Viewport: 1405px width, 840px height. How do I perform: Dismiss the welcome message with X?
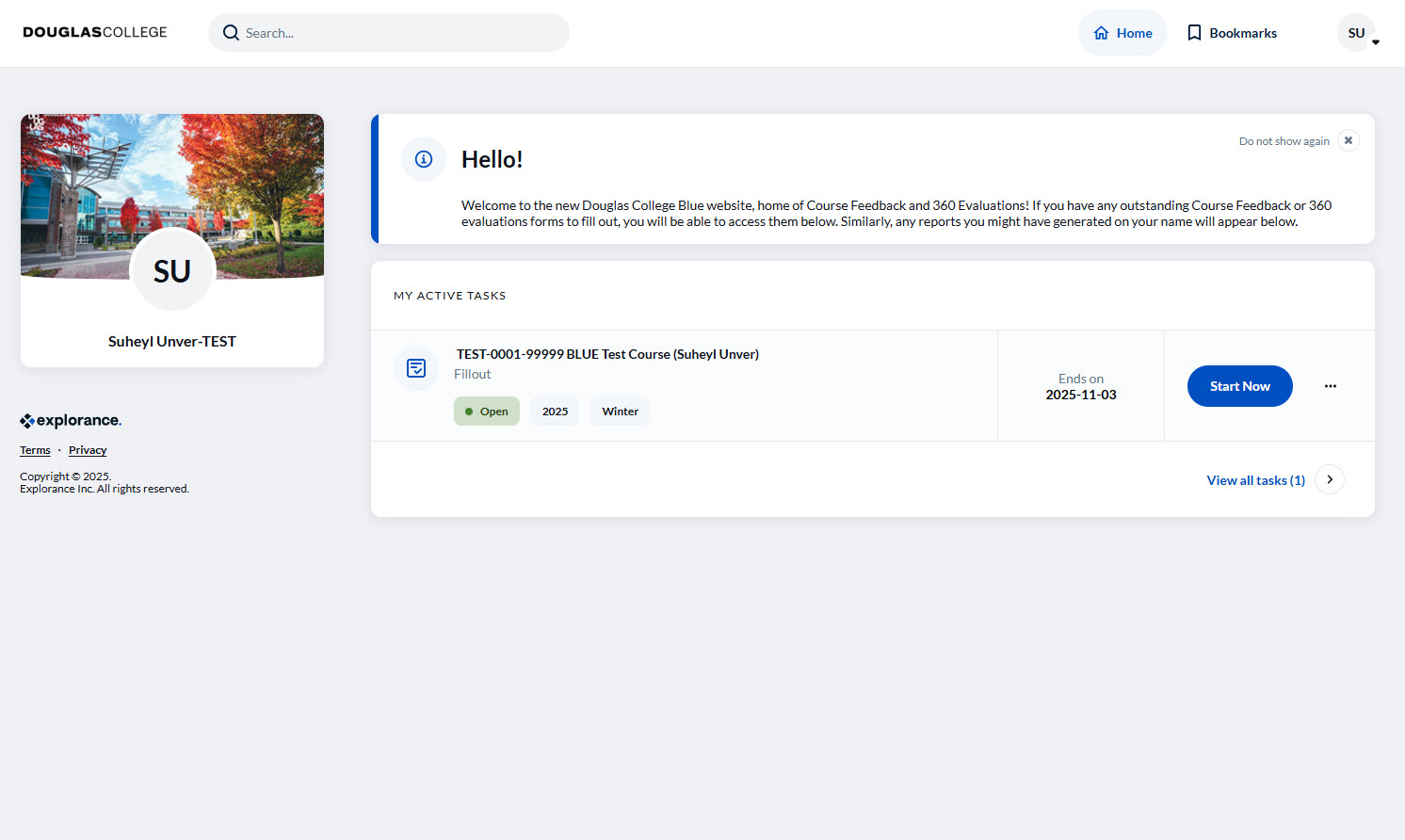click(1348, 140)
